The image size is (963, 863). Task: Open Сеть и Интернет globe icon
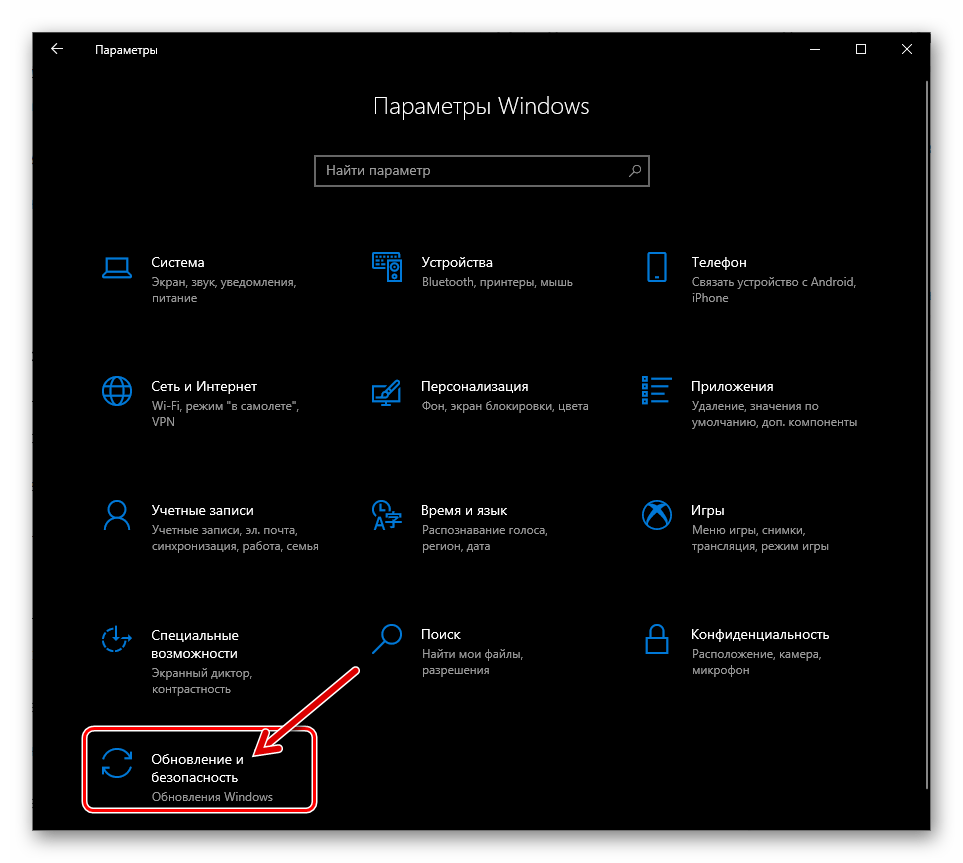coord(117,391)
